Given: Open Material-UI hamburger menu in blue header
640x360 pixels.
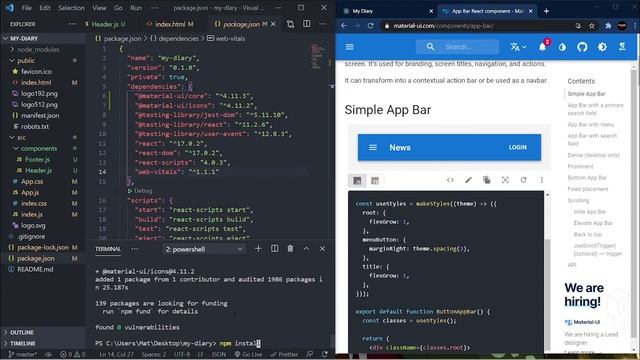Looking at the screenshot, I should [x=350, y=47].
